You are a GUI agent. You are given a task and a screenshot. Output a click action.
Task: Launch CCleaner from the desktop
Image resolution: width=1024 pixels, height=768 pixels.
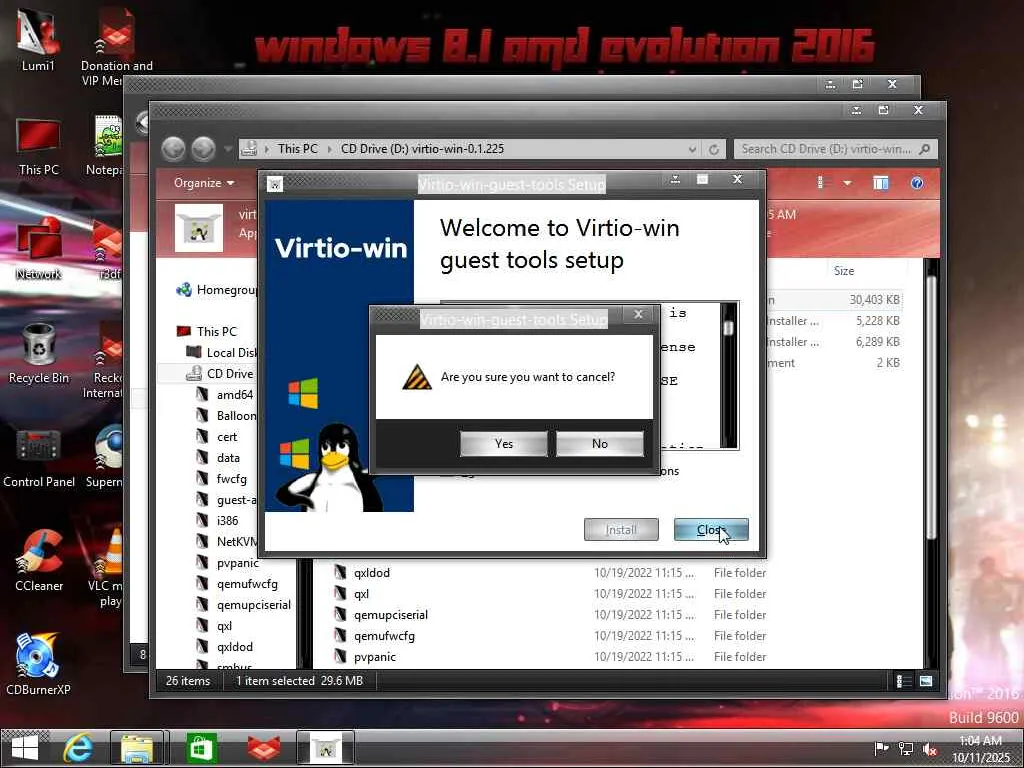(x=39, y=561)
